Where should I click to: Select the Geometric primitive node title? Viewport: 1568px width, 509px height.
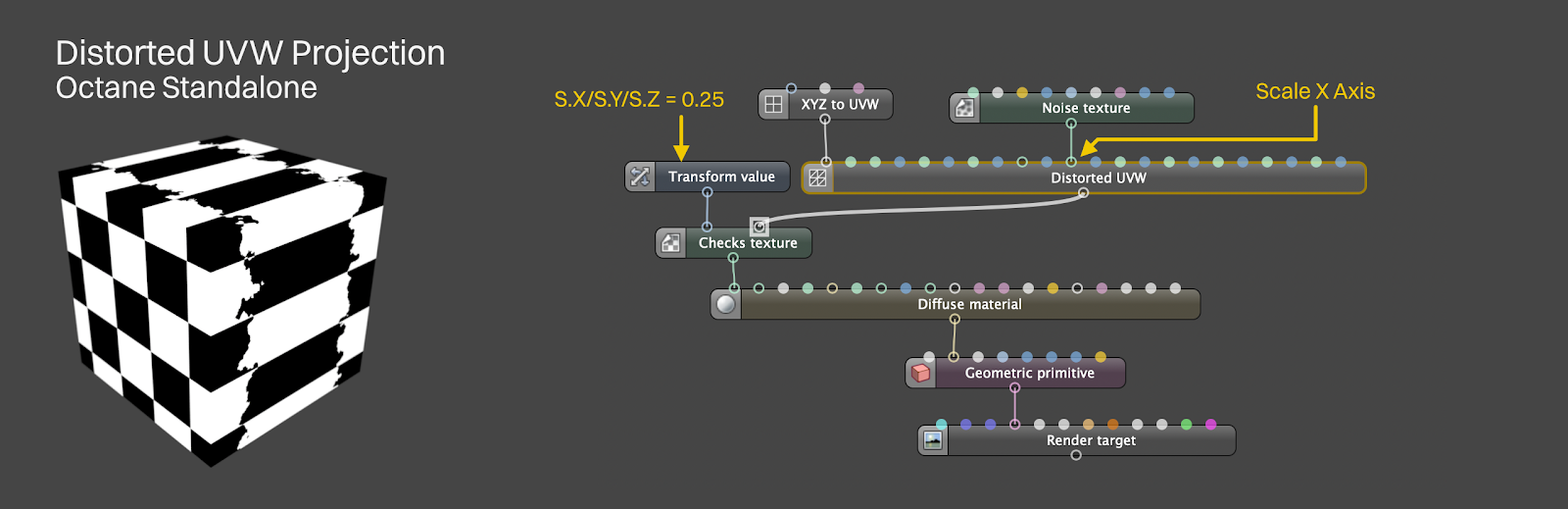click(1029, 373)
